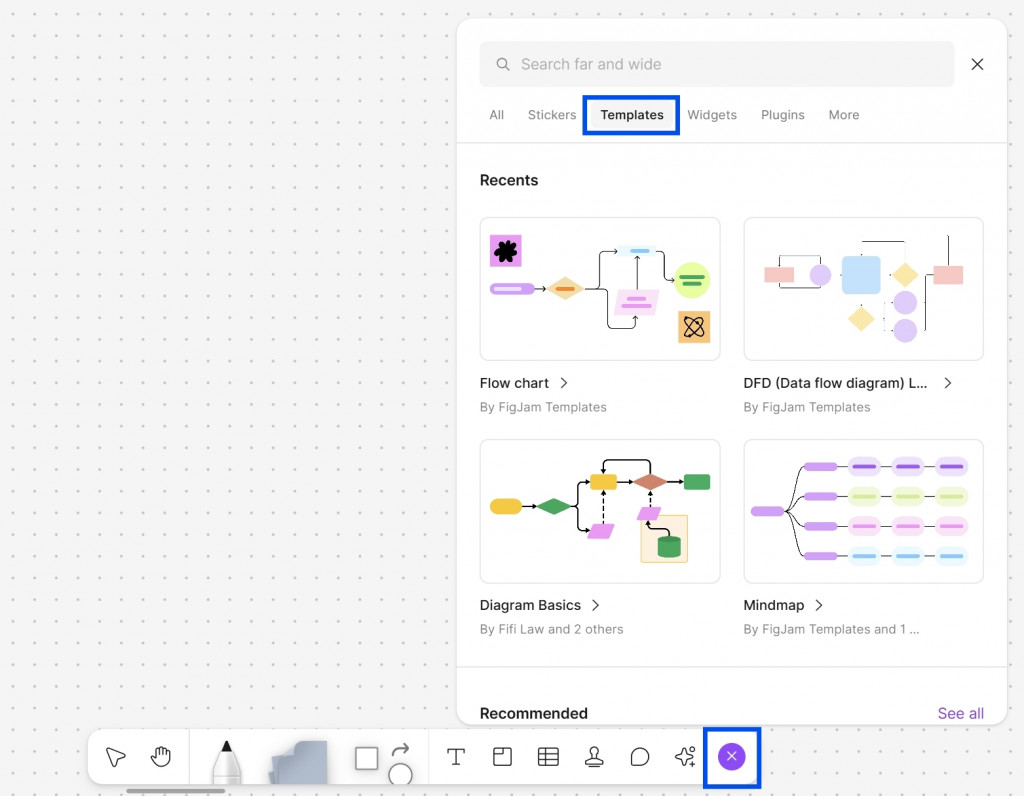Click the 'Diagram Basics' title
Viewport: 1024px width, 796px height.
pyautogui.click(x=530, y=605)
